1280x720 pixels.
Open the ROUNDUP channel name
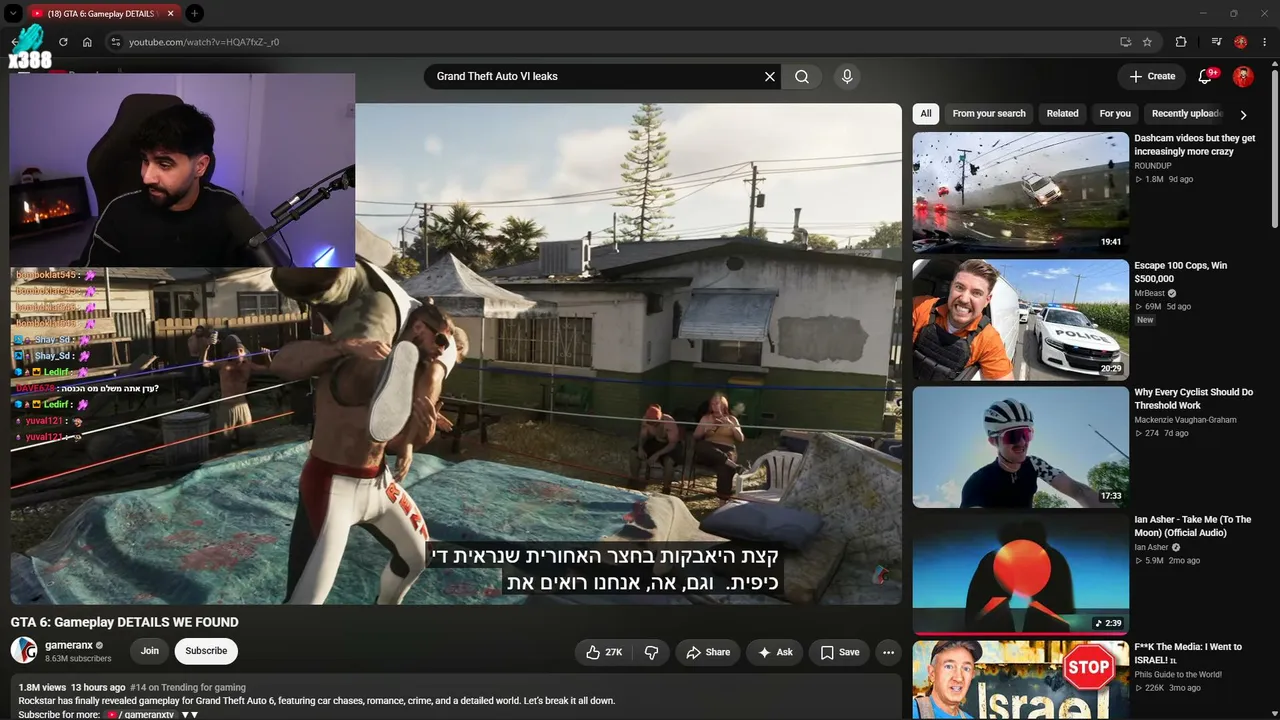tap(1152, 167)
